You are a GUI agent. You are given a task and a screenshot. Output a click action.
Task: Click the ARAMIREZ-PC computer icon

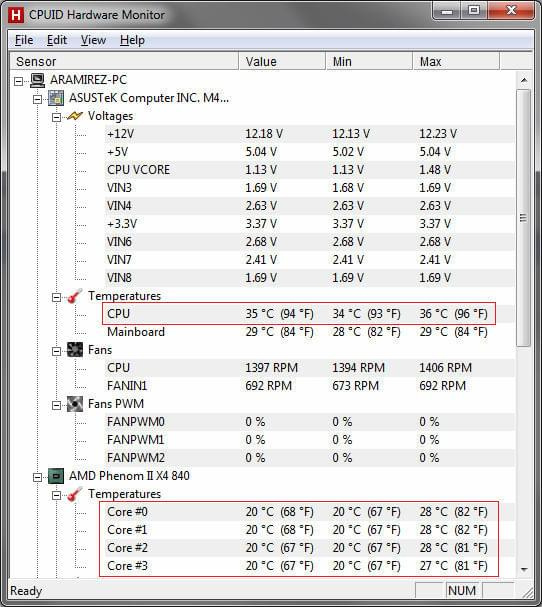[38, 80]
